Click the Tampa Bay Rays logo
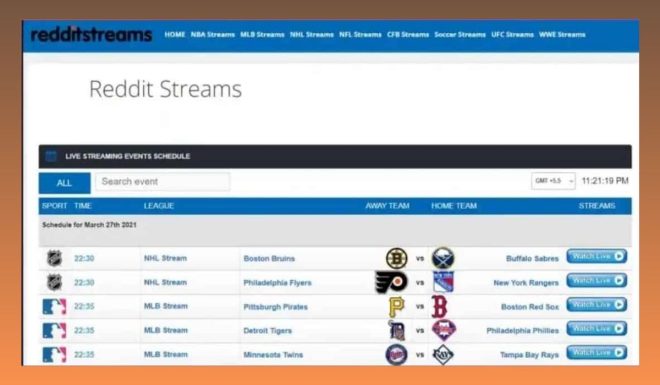 click(x=443, y=354)
